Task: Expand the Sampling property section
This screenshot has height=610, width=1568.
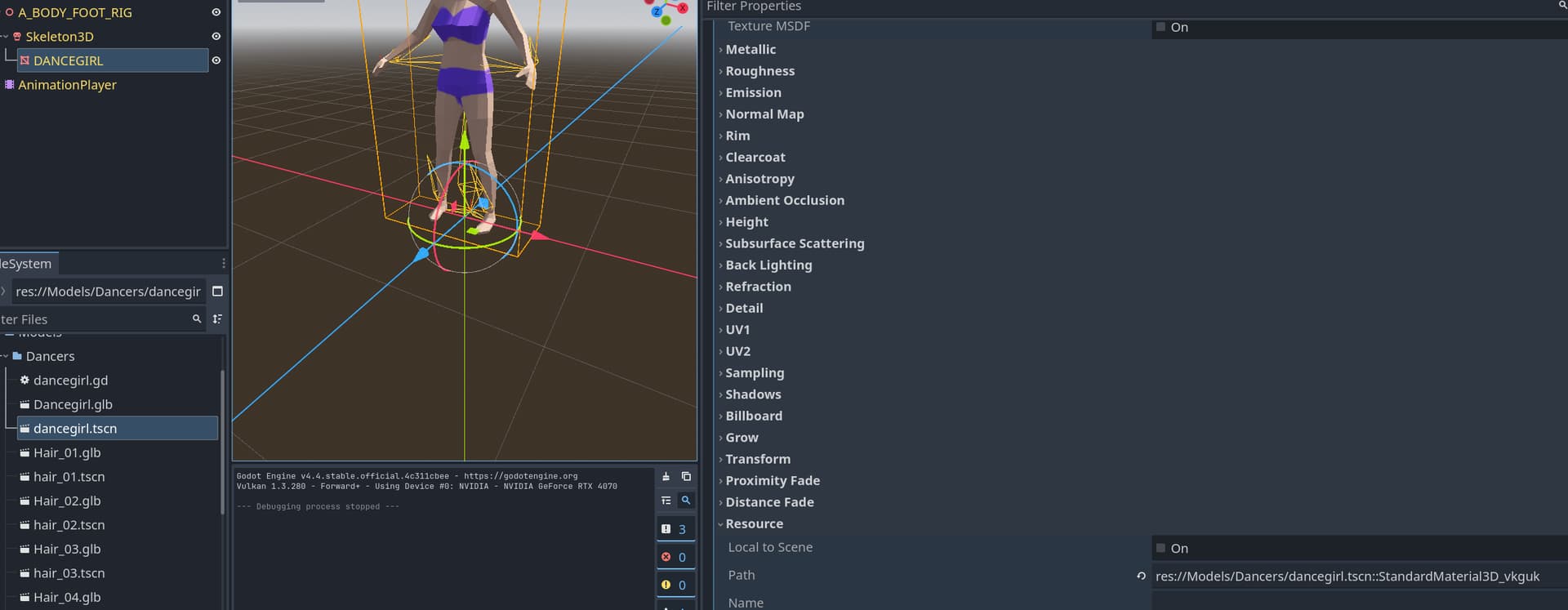Action: coord(755,372)
